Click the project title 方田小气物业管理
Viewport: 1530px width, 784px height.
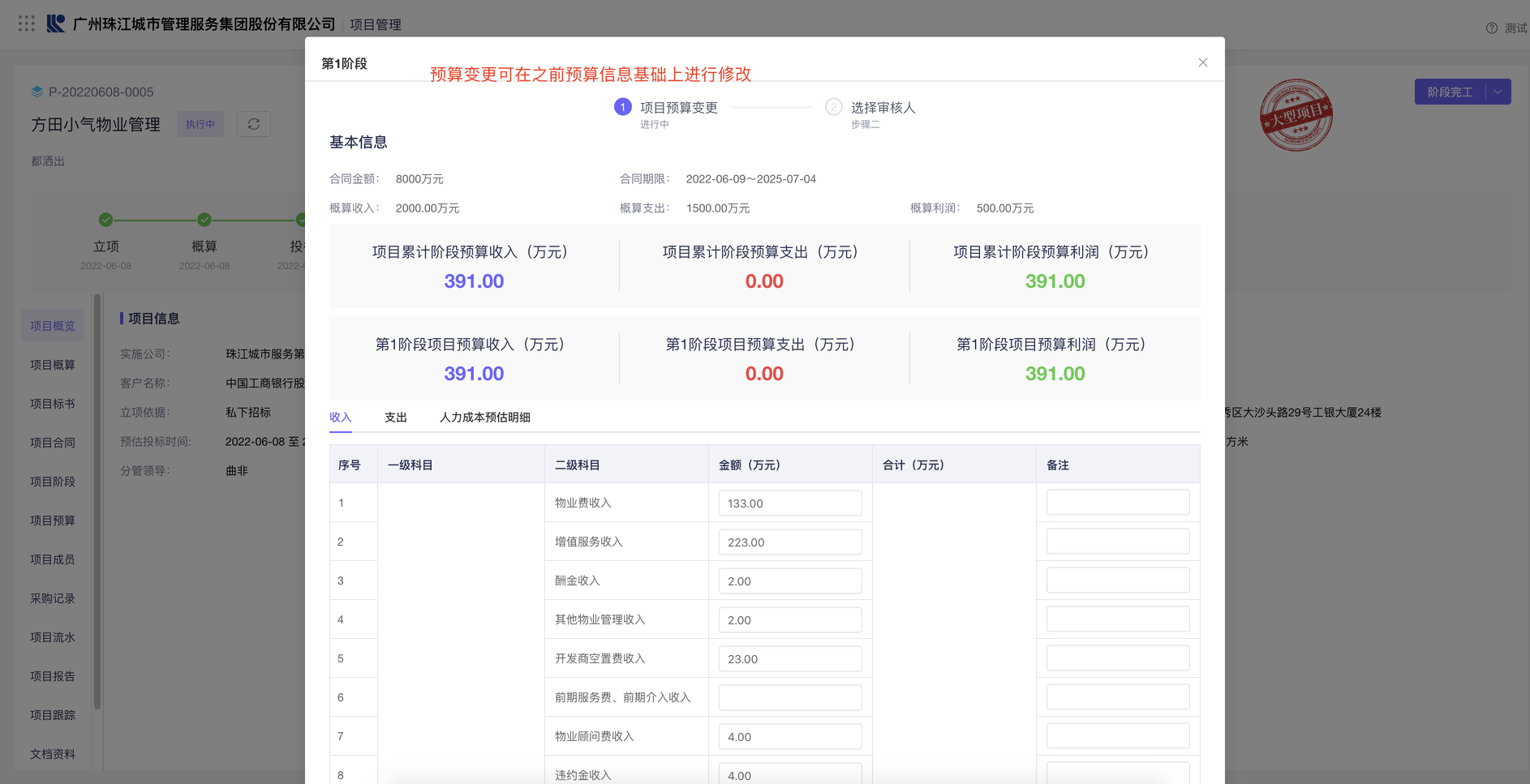pos(96,124)
